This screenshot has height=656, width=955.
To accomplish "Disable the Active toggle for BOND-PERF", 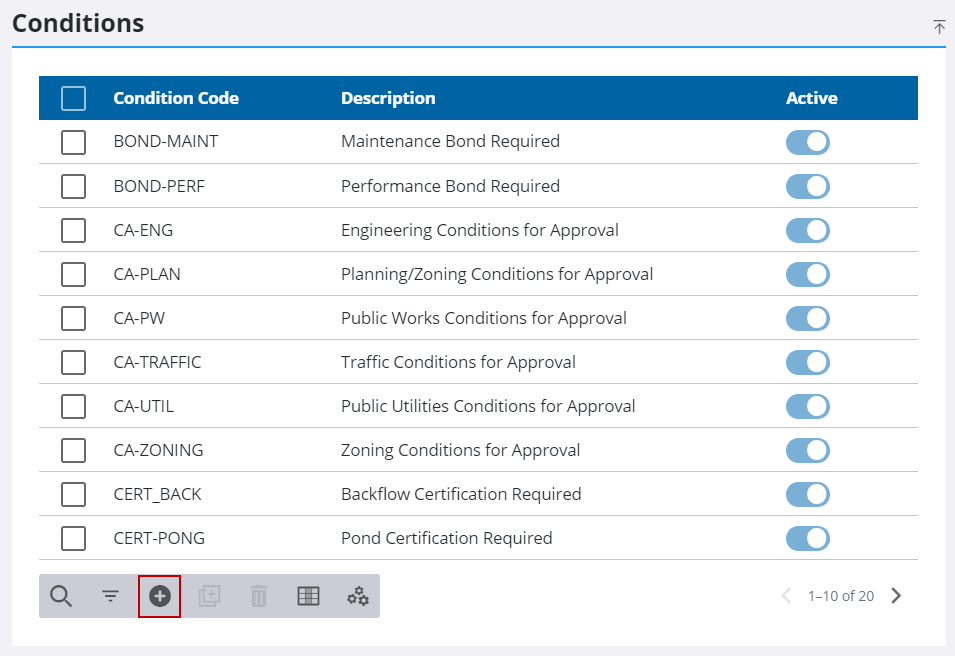I will (x=807, y=186).
